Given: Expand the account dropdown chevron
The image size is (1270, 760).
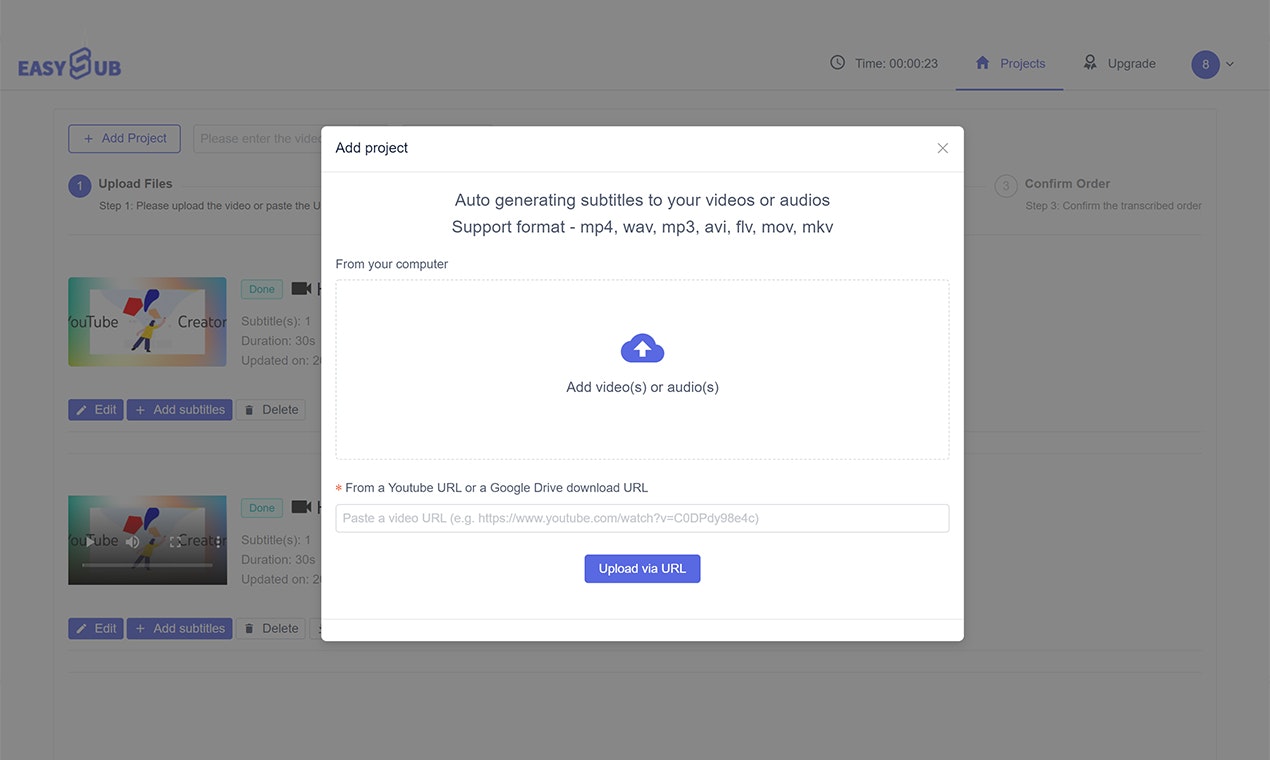Looking at the screenshot, I should [x=1230, y=64].
